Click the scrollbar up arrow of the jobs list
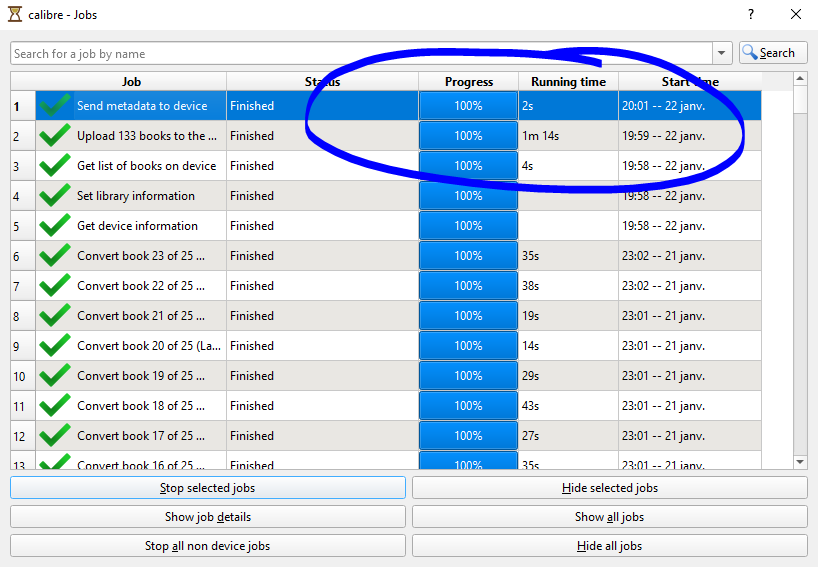This screenshot has width=818, height=567. coord(800,79)
